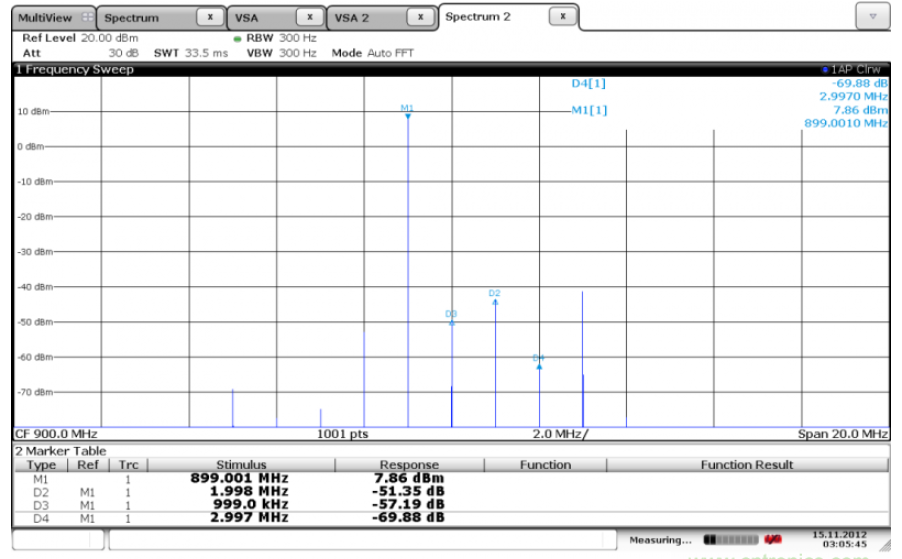Open the Spectrum tab
Viewport: 902px width, 559px height.
(x=161, y=18)
